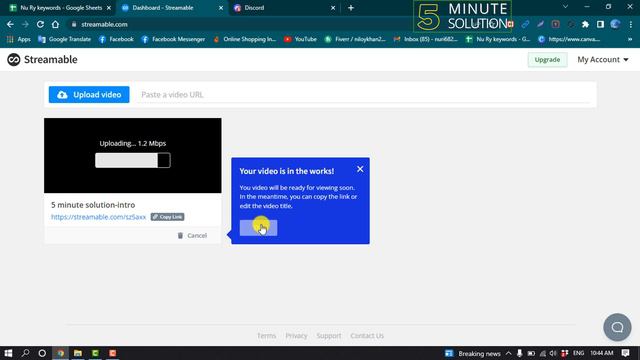Open the Online Shopping bookmark
This screenshot has width=640, height=360.
[244, 39]
